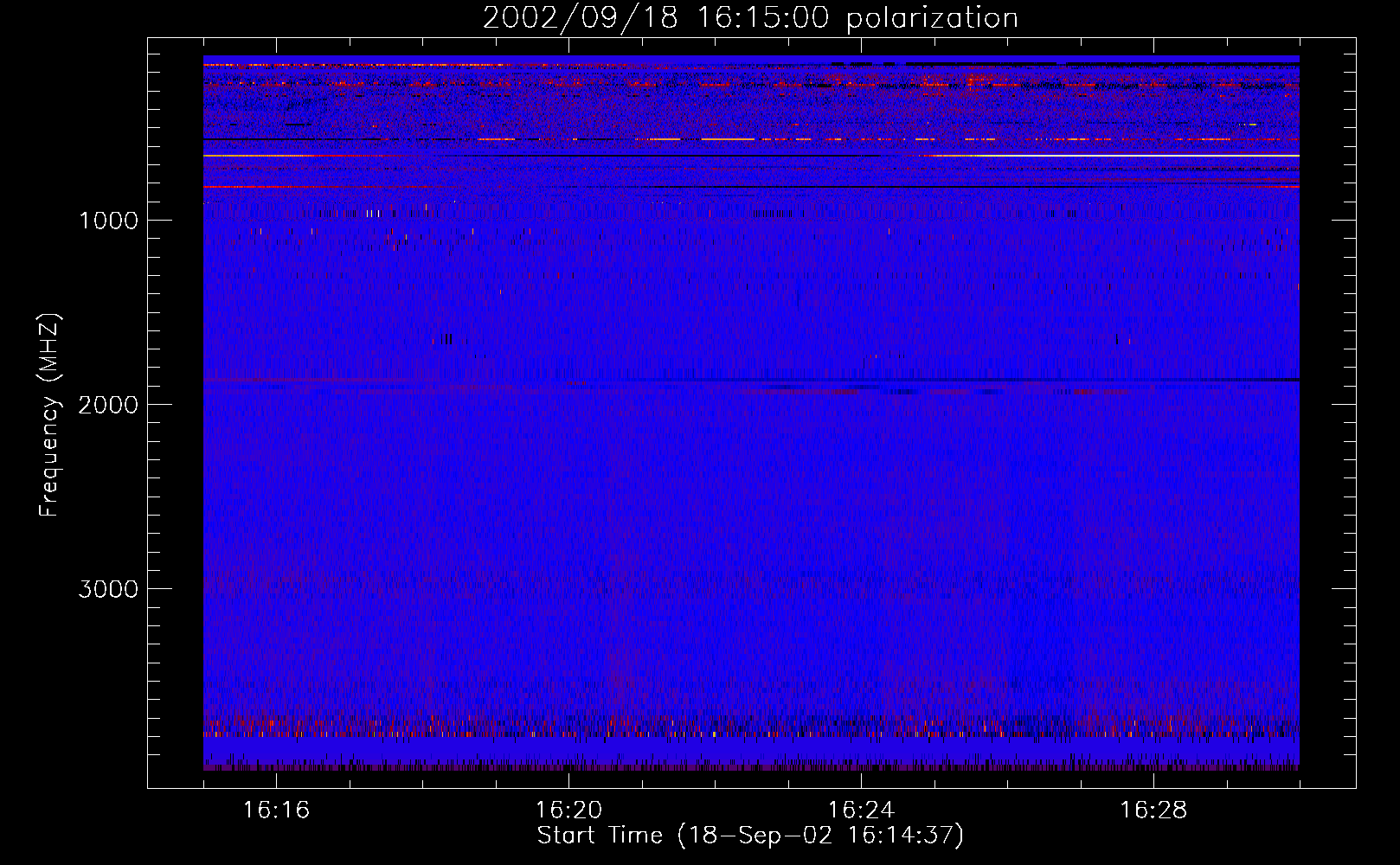Click the 16:28 time tick label

click(1153, 811)
